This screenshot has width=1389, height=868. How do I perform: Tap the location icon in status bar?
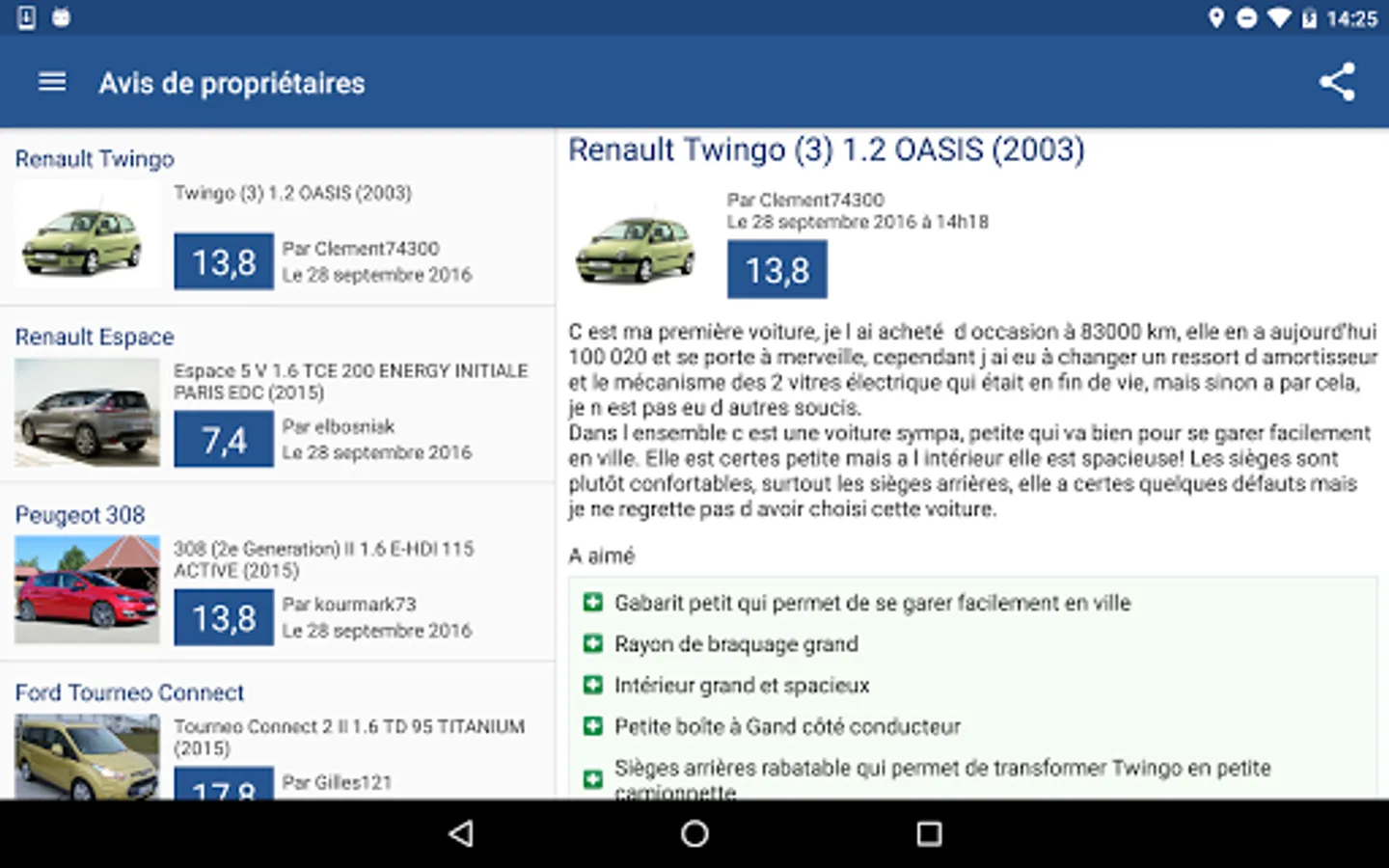tap(1216, 17)
